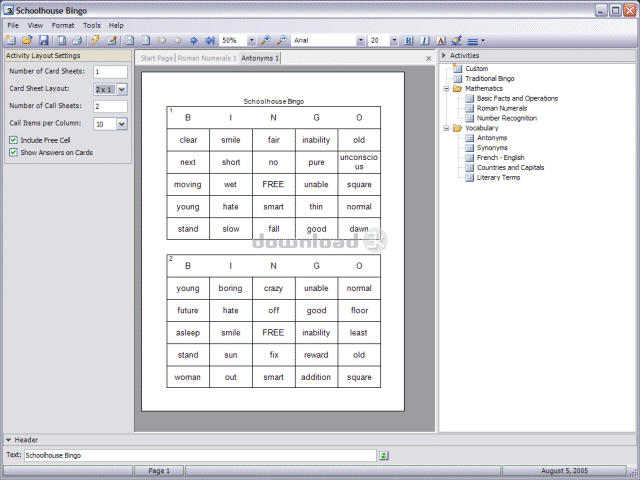640x480 pixels.
Task: Close the current document tab
Action: click(x=429, y=58)
